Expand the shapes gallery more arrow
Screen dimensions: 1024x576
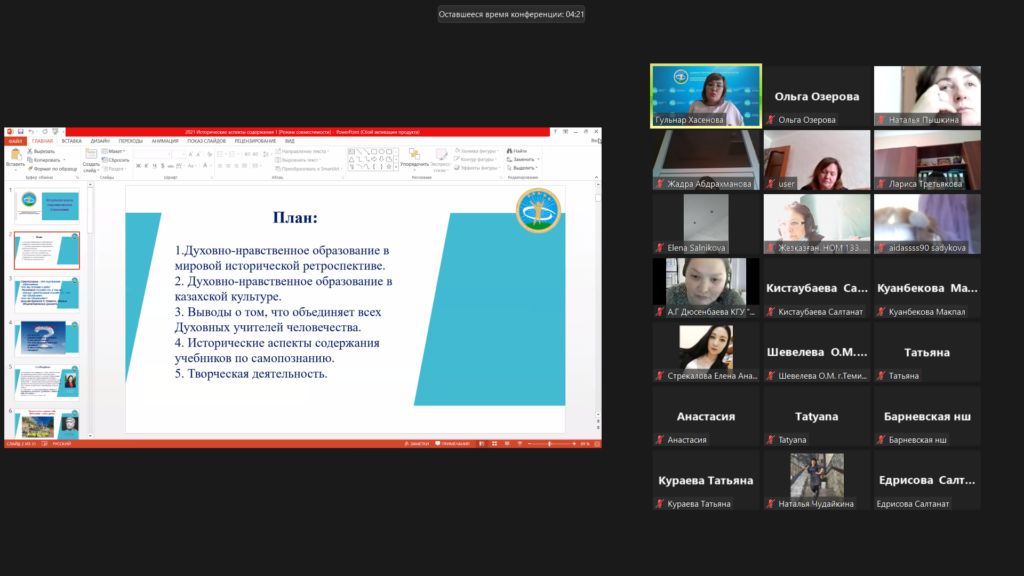click(x=396, y=167)
